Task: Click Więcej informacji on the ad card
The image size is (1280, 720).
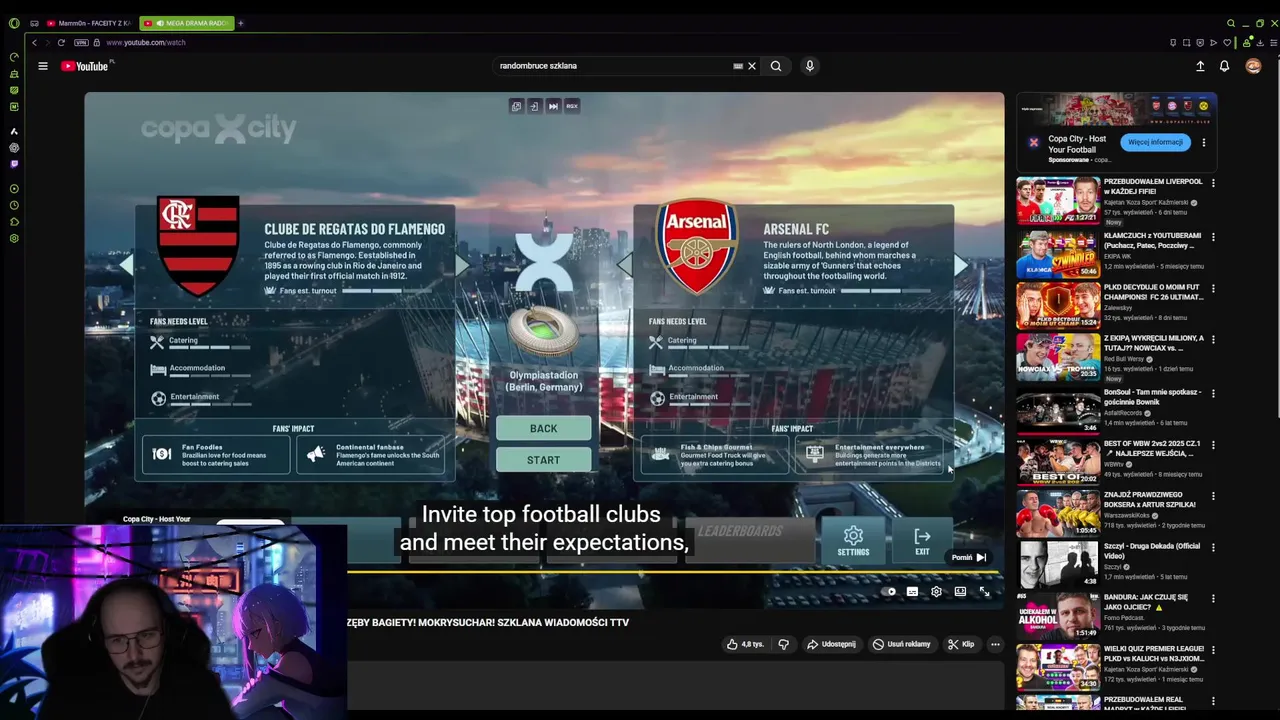Action: click(x=1155, y=142)
